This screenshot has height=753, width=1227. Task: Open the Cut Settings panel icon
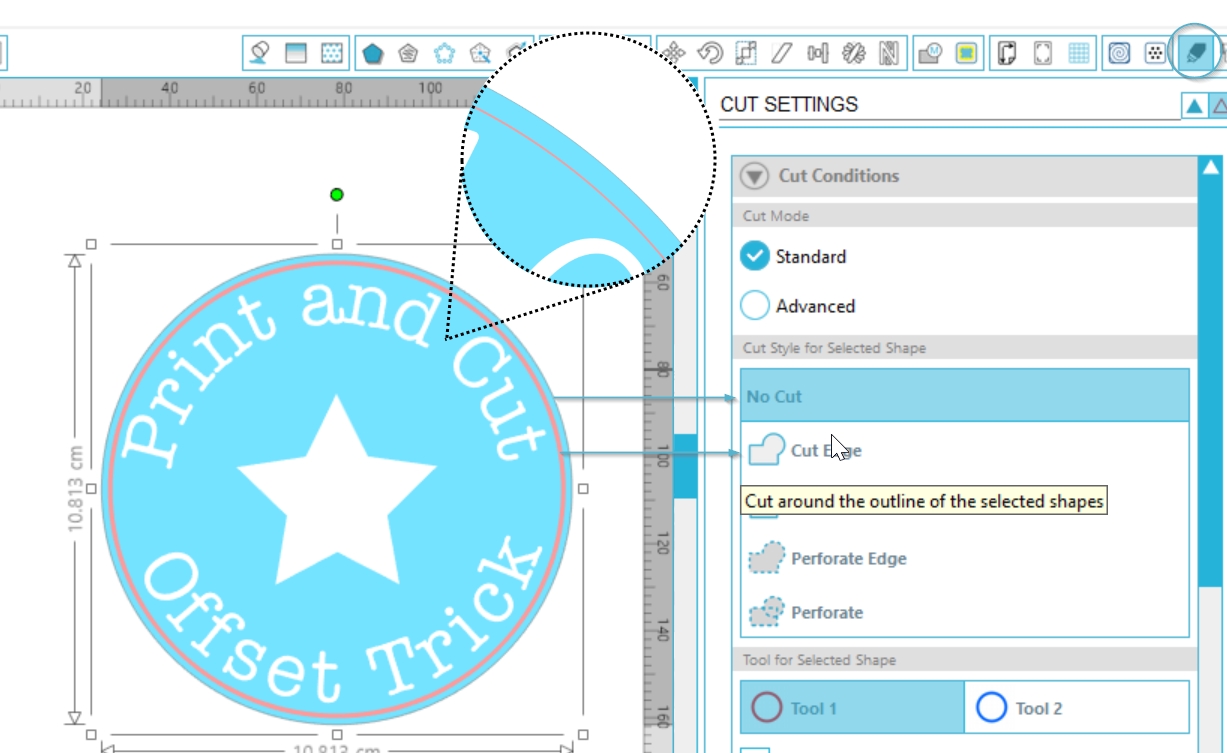1195,53
